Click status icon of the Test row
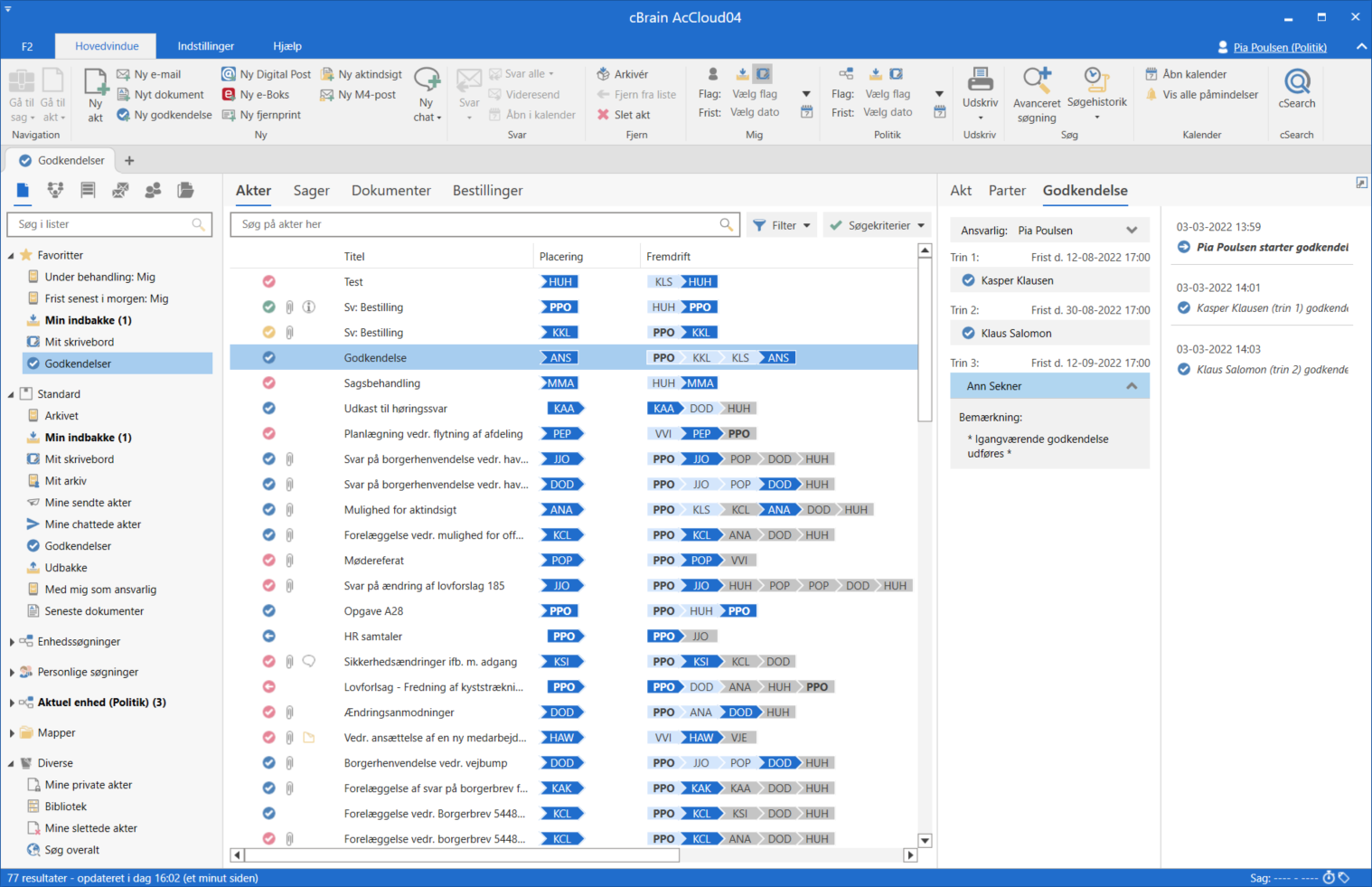The width and height of the screenshot is (1372, 887). (x=268, y=282)
